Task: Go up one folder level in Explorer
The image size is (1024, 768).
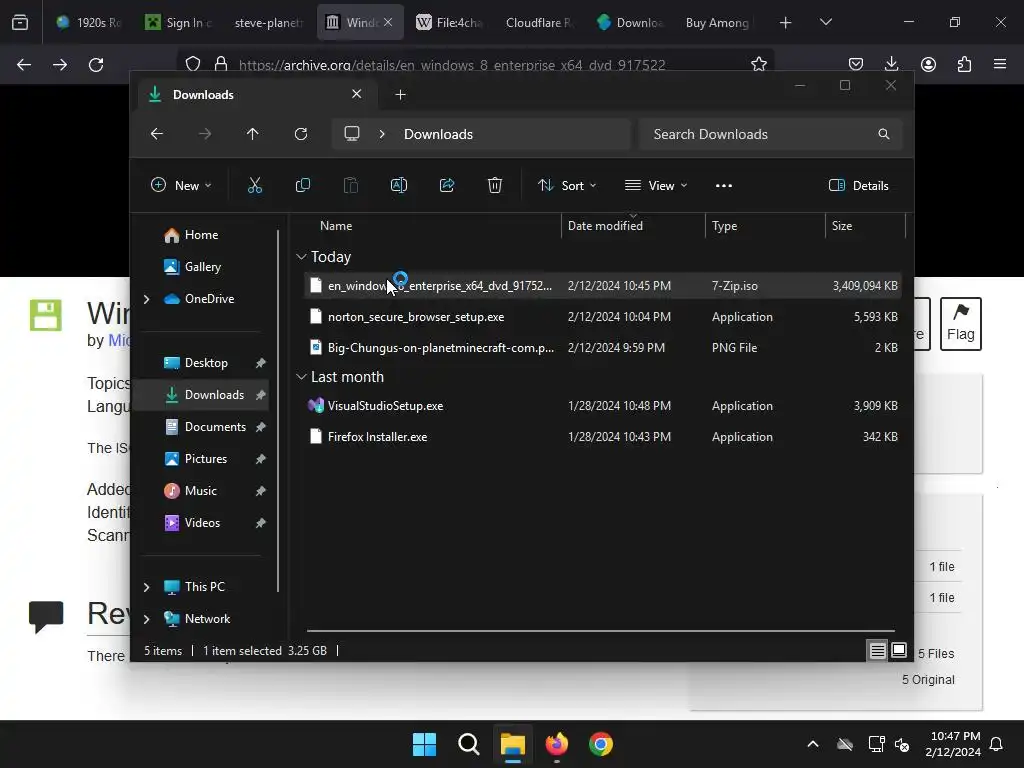Action: 253,134
